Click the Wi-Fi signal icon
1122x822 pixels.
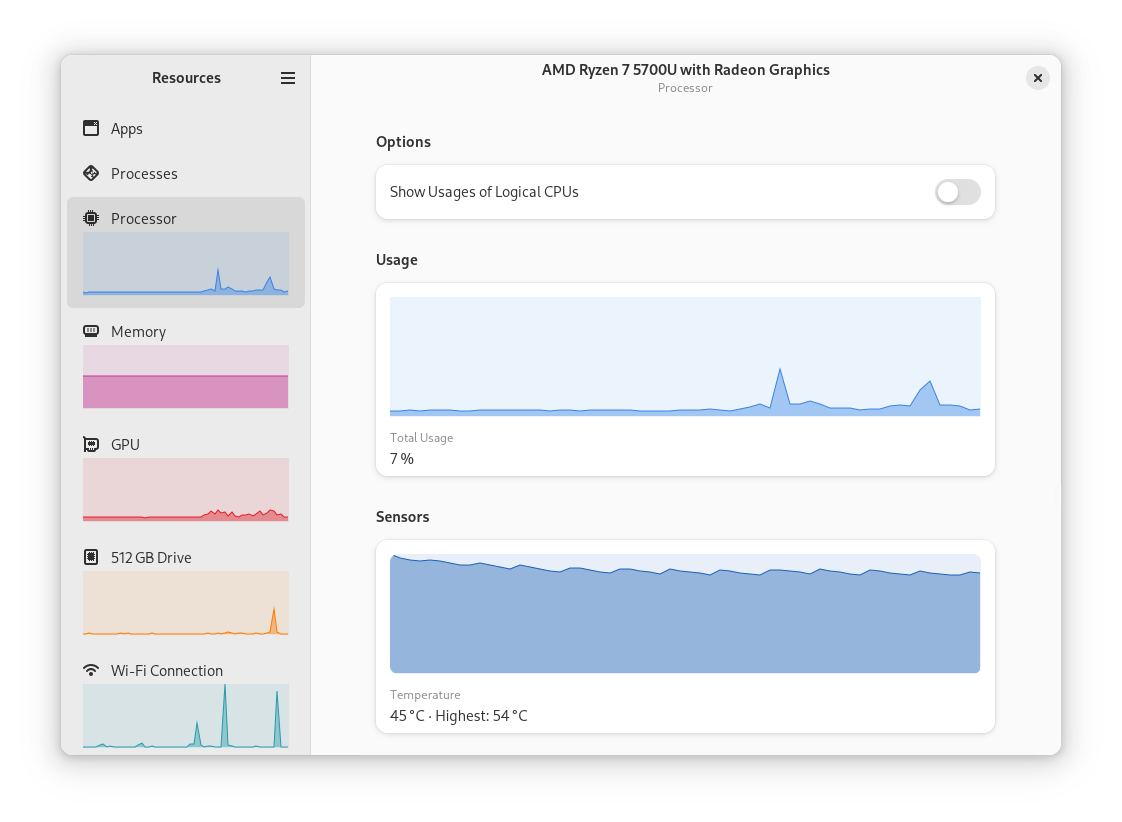(91, 670)
